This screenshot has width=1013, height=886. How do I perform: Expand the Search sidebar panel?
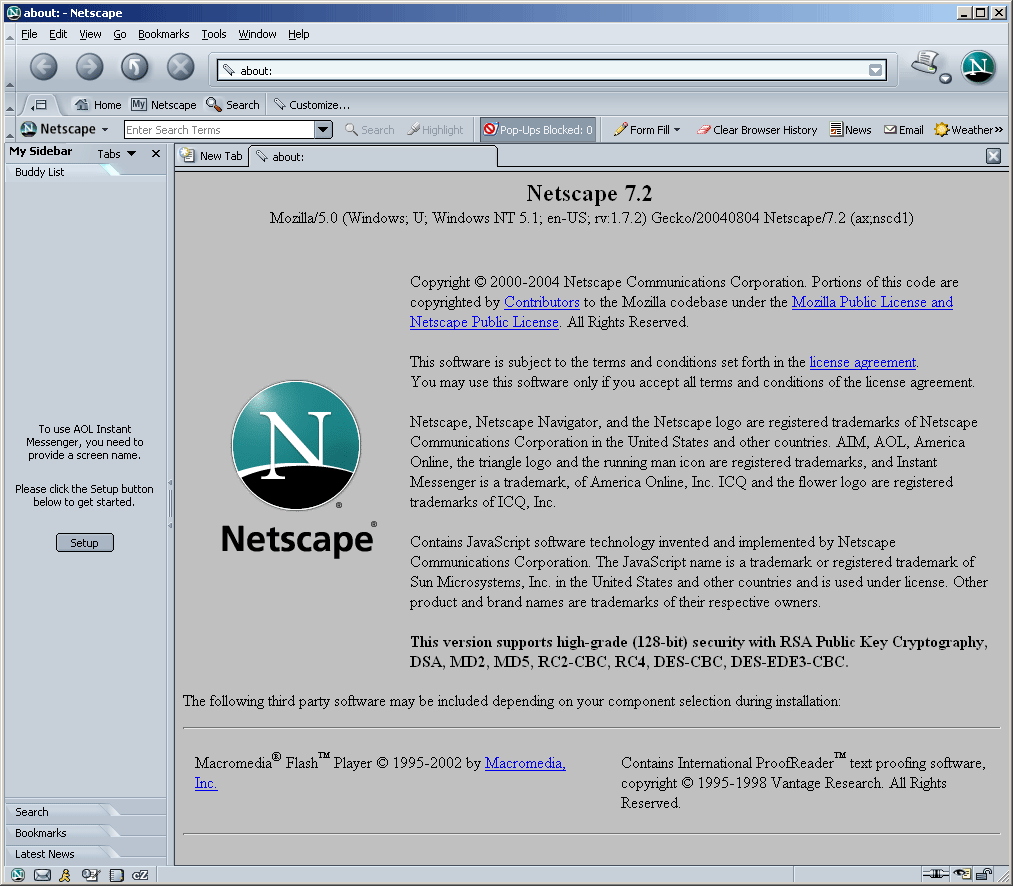coord(61,812)
